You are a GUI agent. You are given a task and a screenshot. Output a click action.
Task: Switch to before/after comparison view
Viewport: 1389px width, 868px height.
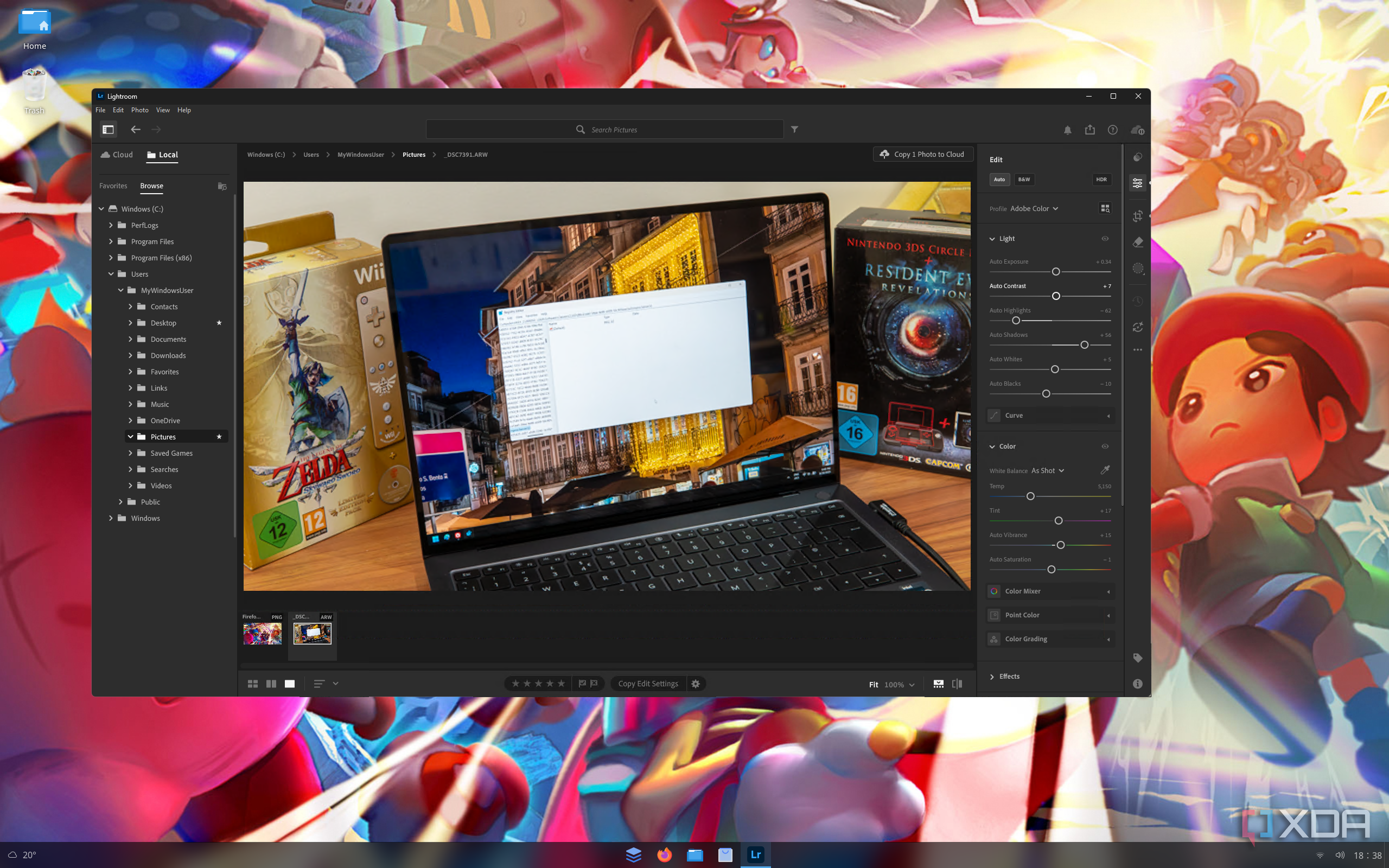coord(957,684)
